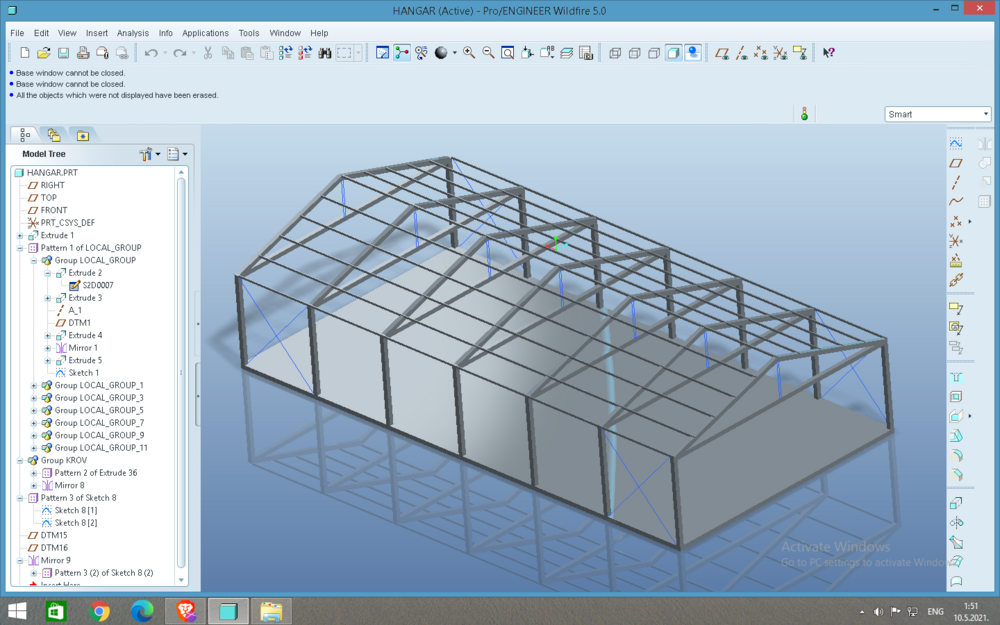Expand the Extrude 1 tree node

click(x=20, y=235)
